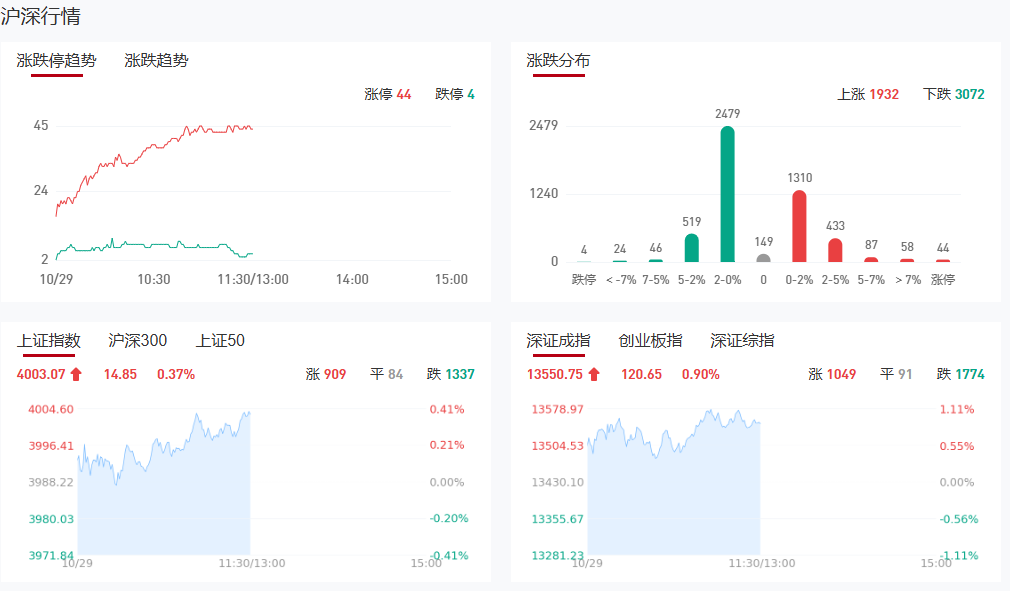Open the 涨跌分布 tab

click(558, 60)
